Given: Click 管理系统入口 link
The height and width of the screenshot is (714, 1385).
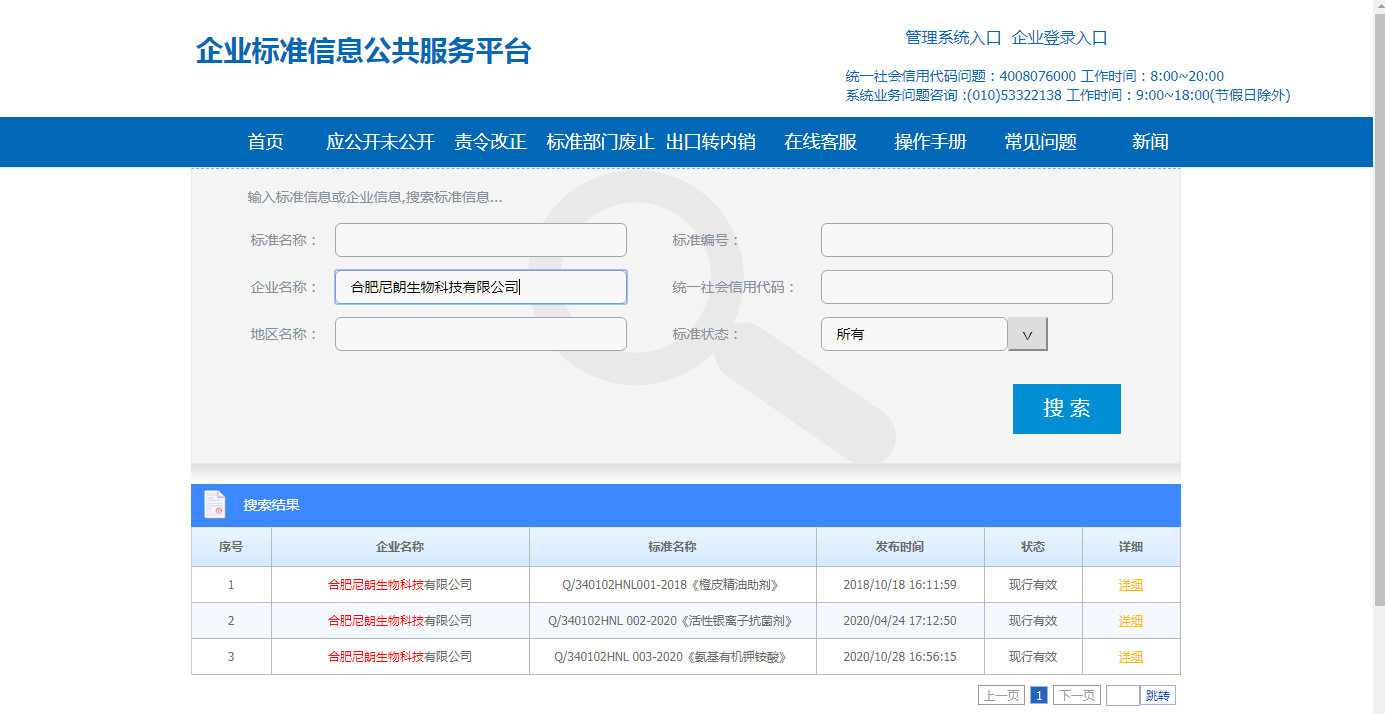Looking at the screenshot, I should (x=953, y=38).
